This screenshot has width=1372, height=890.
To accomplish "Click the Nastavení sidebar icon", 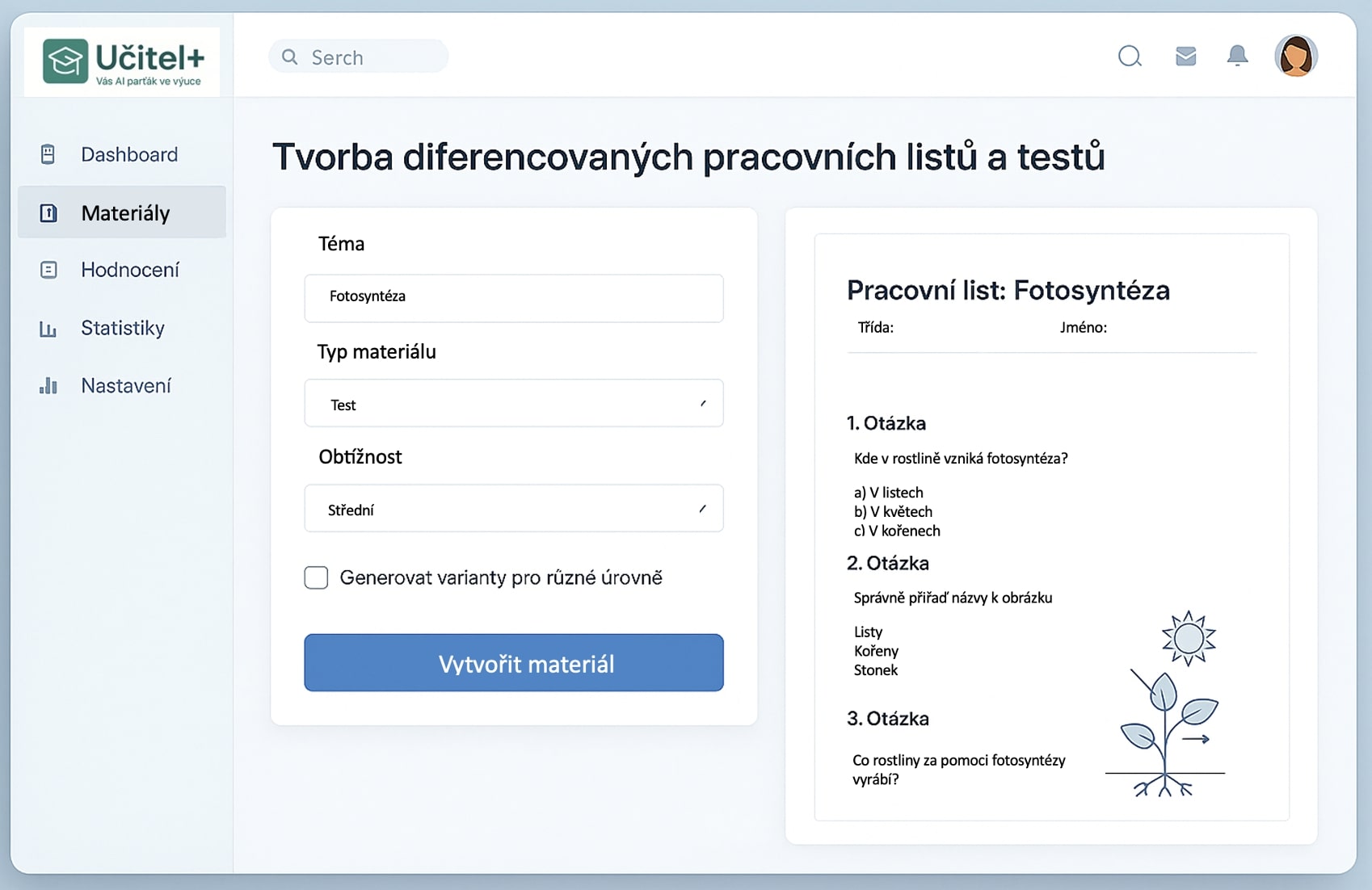I will [x=48, y=386].
